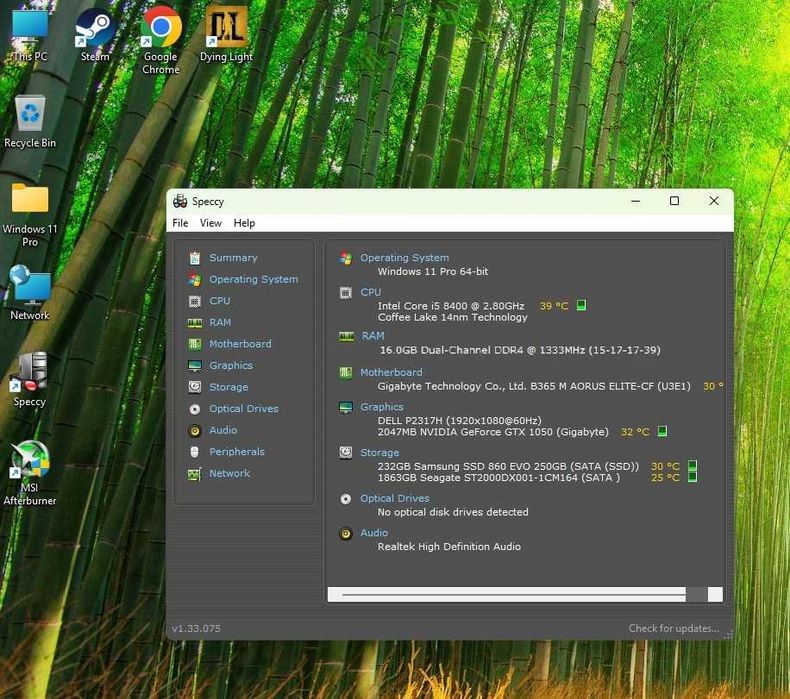The width and height of the screenshot is (790, 699).
Task: Click the Check for updates link
Action: coord(673,629)
